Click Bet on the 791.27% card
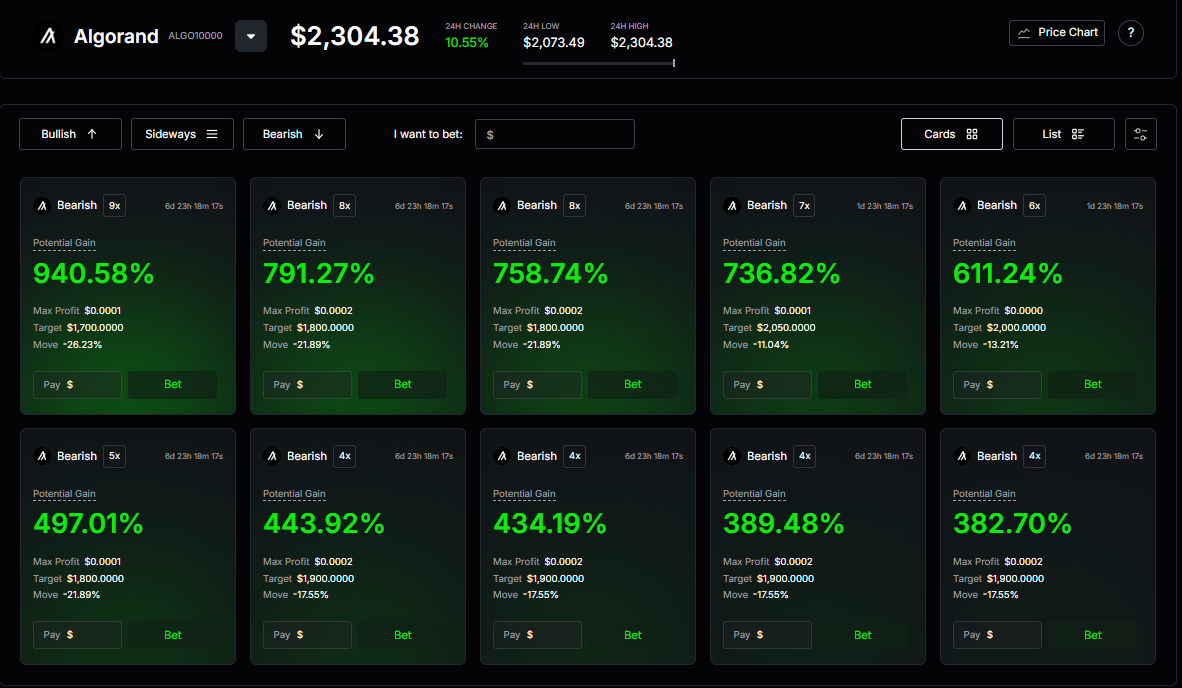1182x688 pixels. 403,384
